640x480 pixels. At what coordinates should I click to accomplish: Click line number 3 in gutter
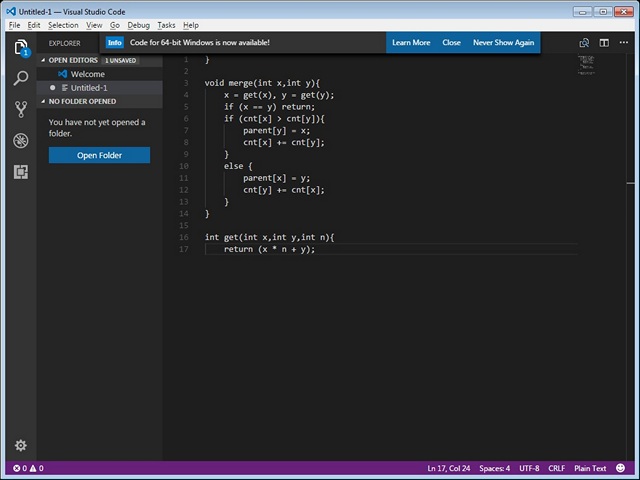[x=186, y=83]
